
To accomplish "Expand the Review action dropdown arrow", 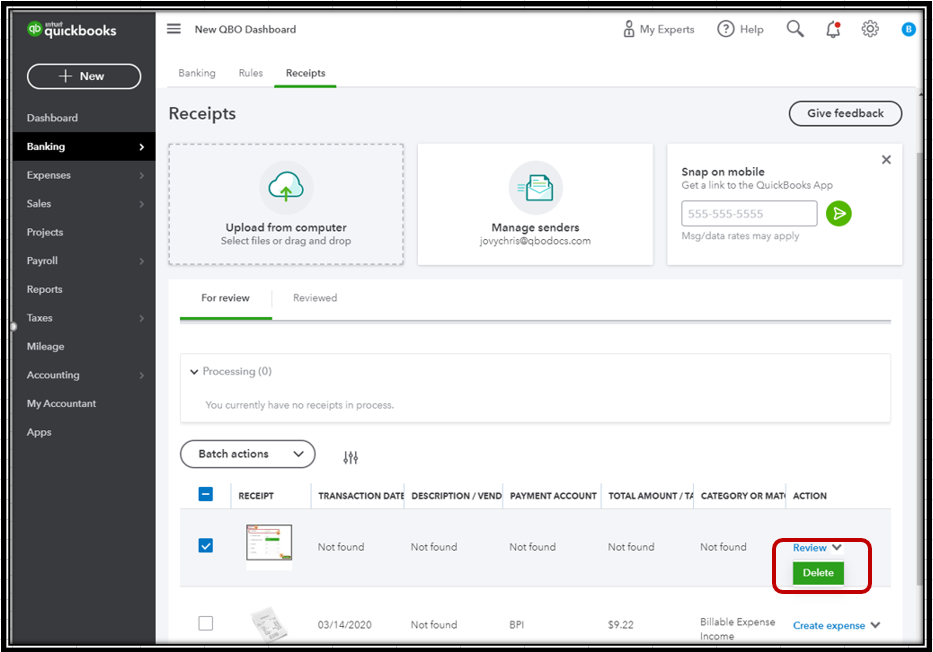I will point(837,547).
